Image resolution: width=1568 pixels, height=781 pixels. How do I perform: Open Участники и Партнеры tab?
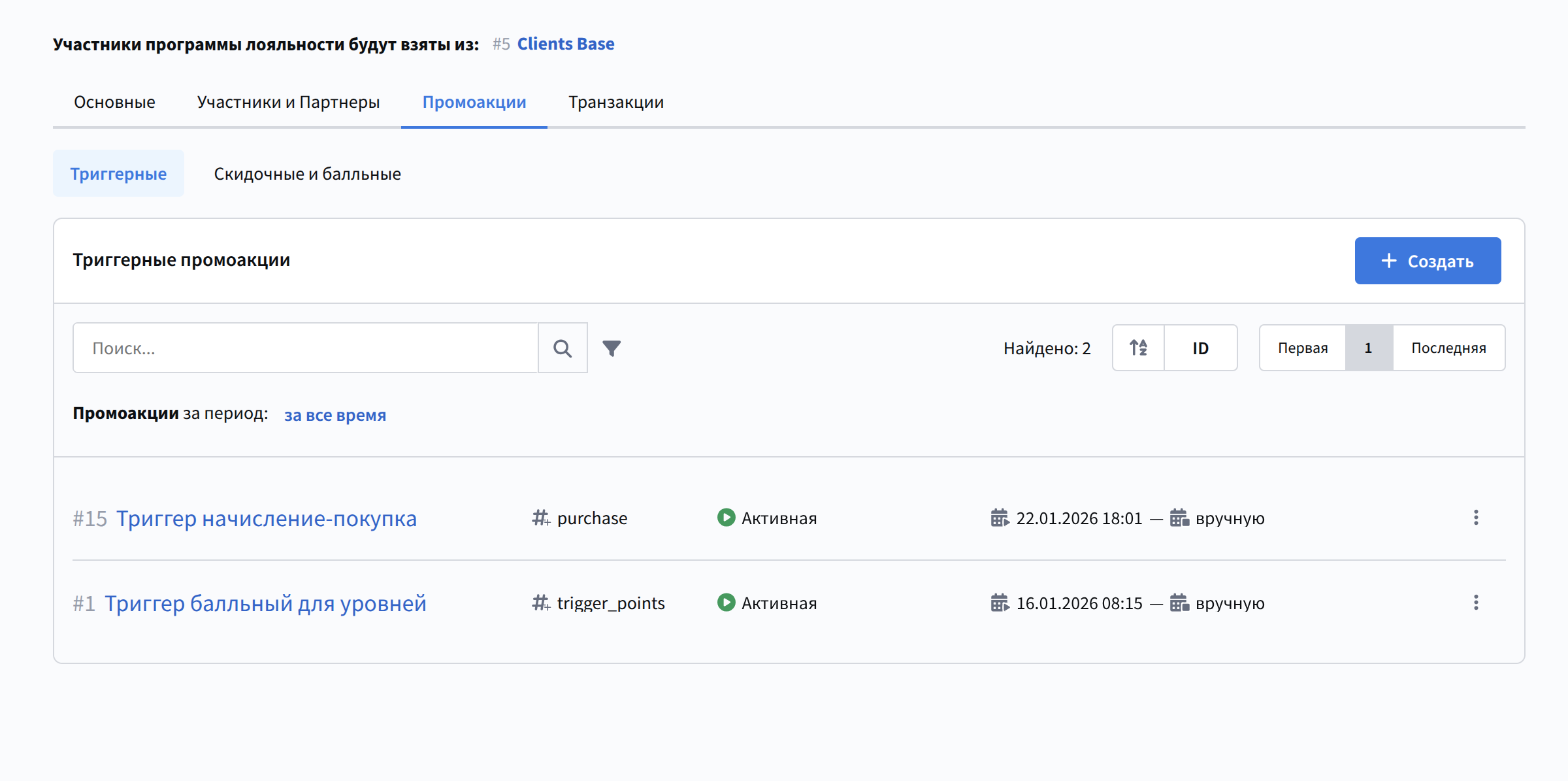(x=288, y=103)
